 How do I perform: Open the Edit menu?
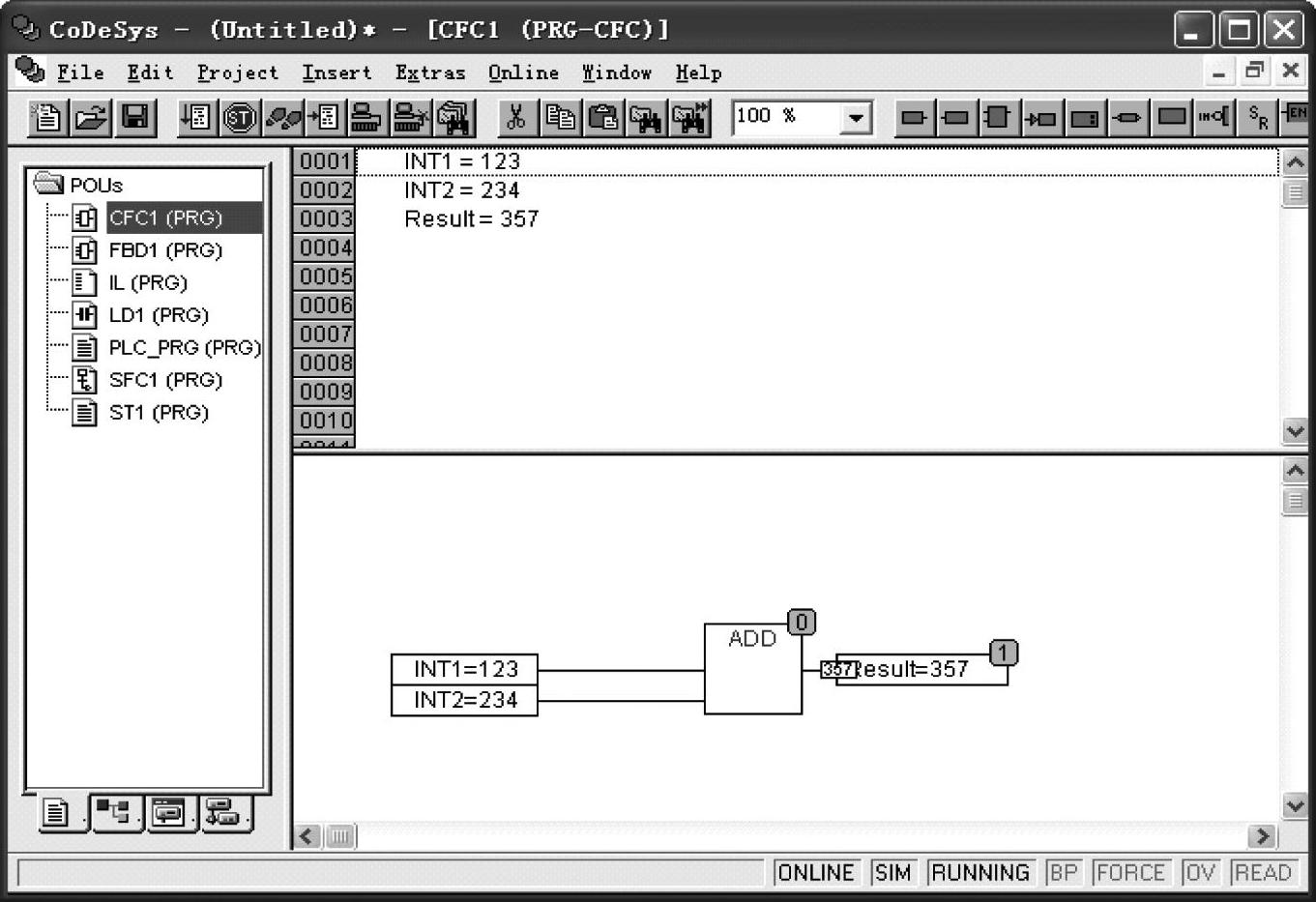[151, 73]
